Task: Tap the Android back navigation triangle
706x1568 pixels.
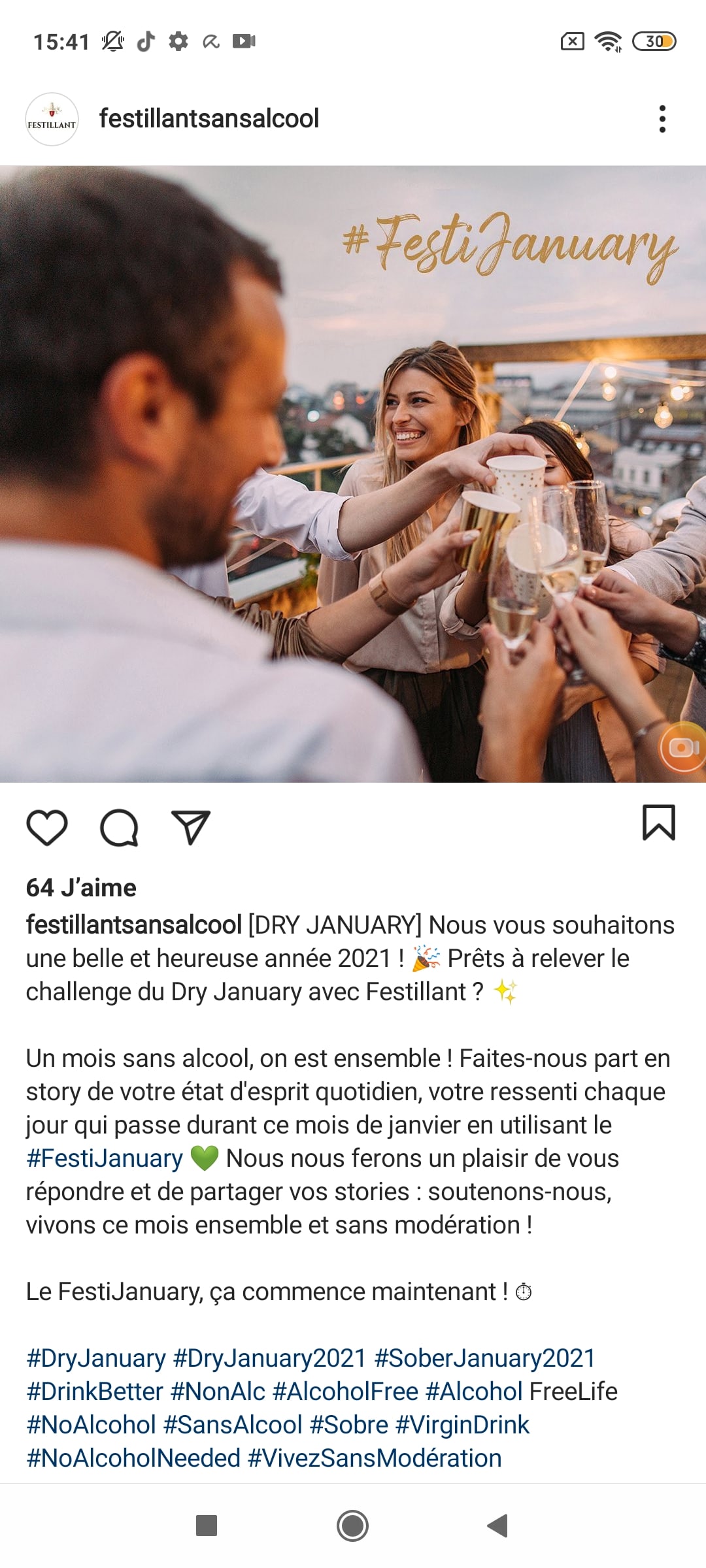Action: coord(497,1526)
